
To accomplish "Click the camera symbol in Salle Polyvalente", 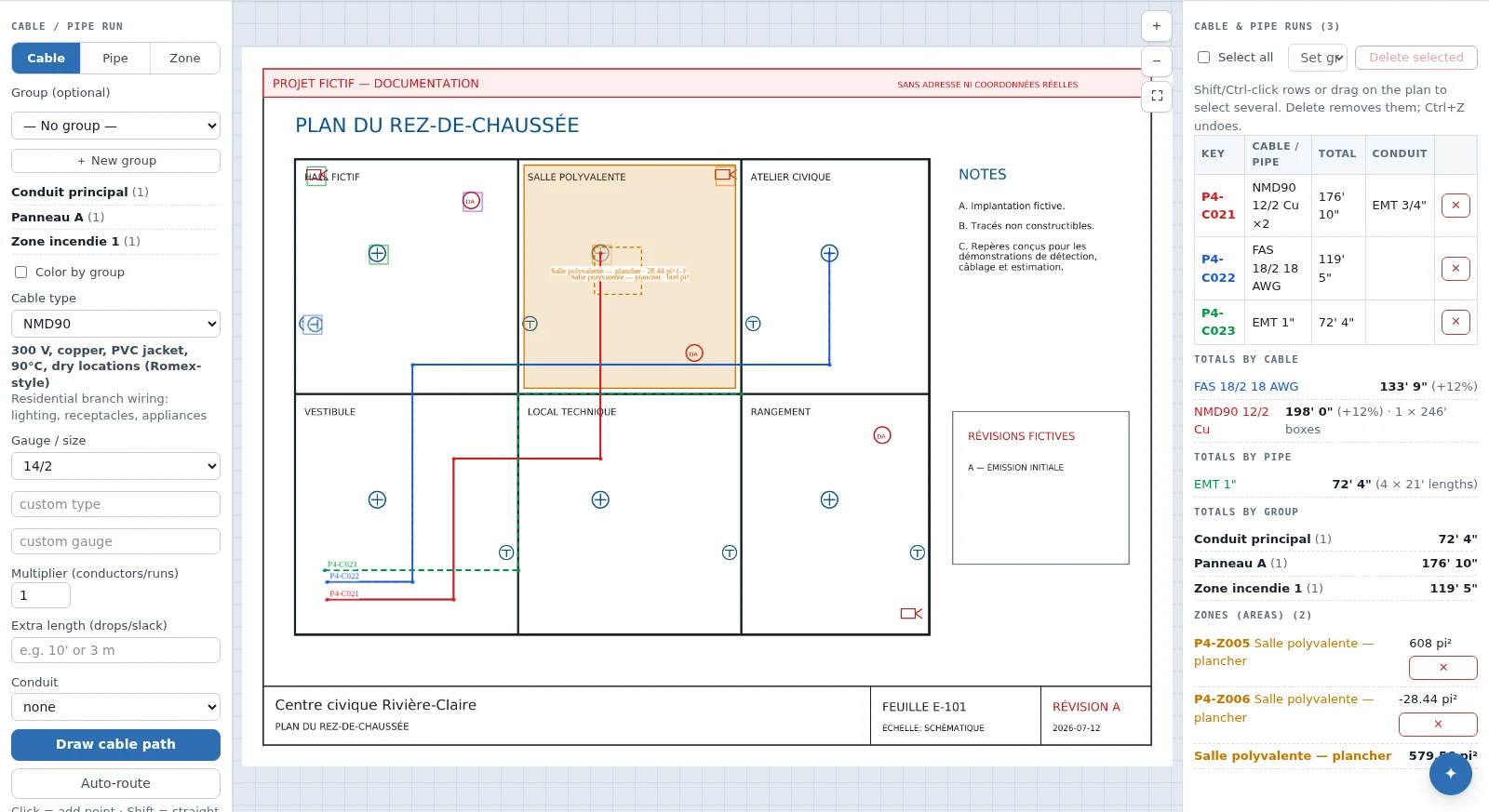I will (725, 175).
